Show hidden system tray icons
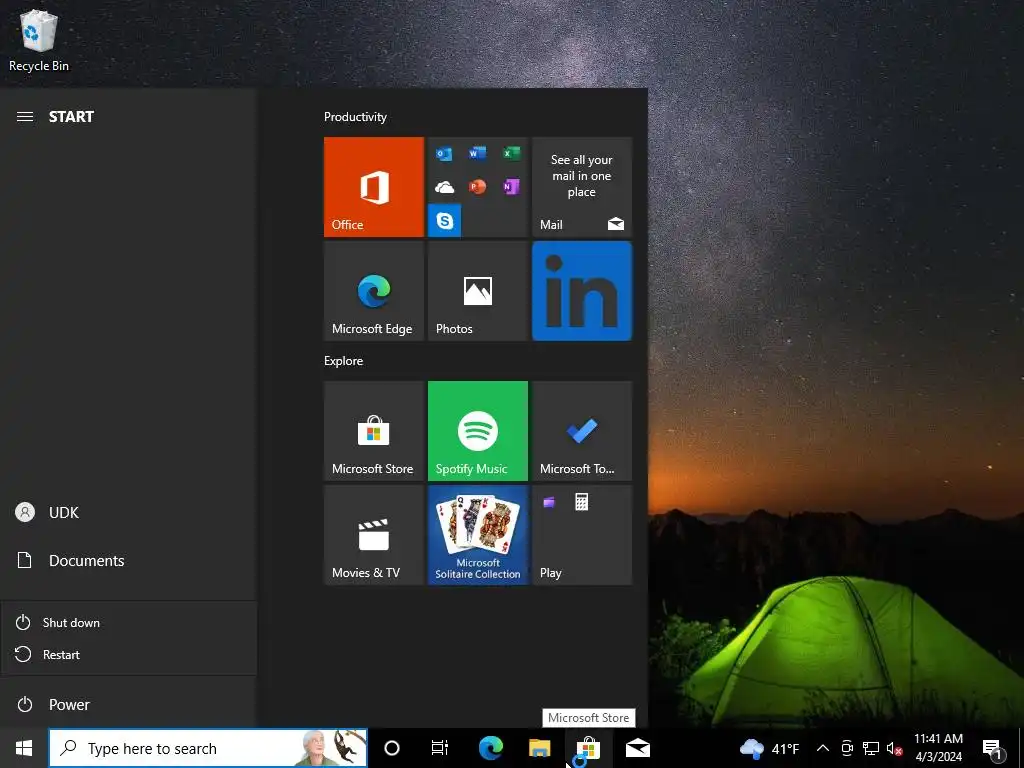The height and width of the screenshot is (768, 1024). coord(823,748)
